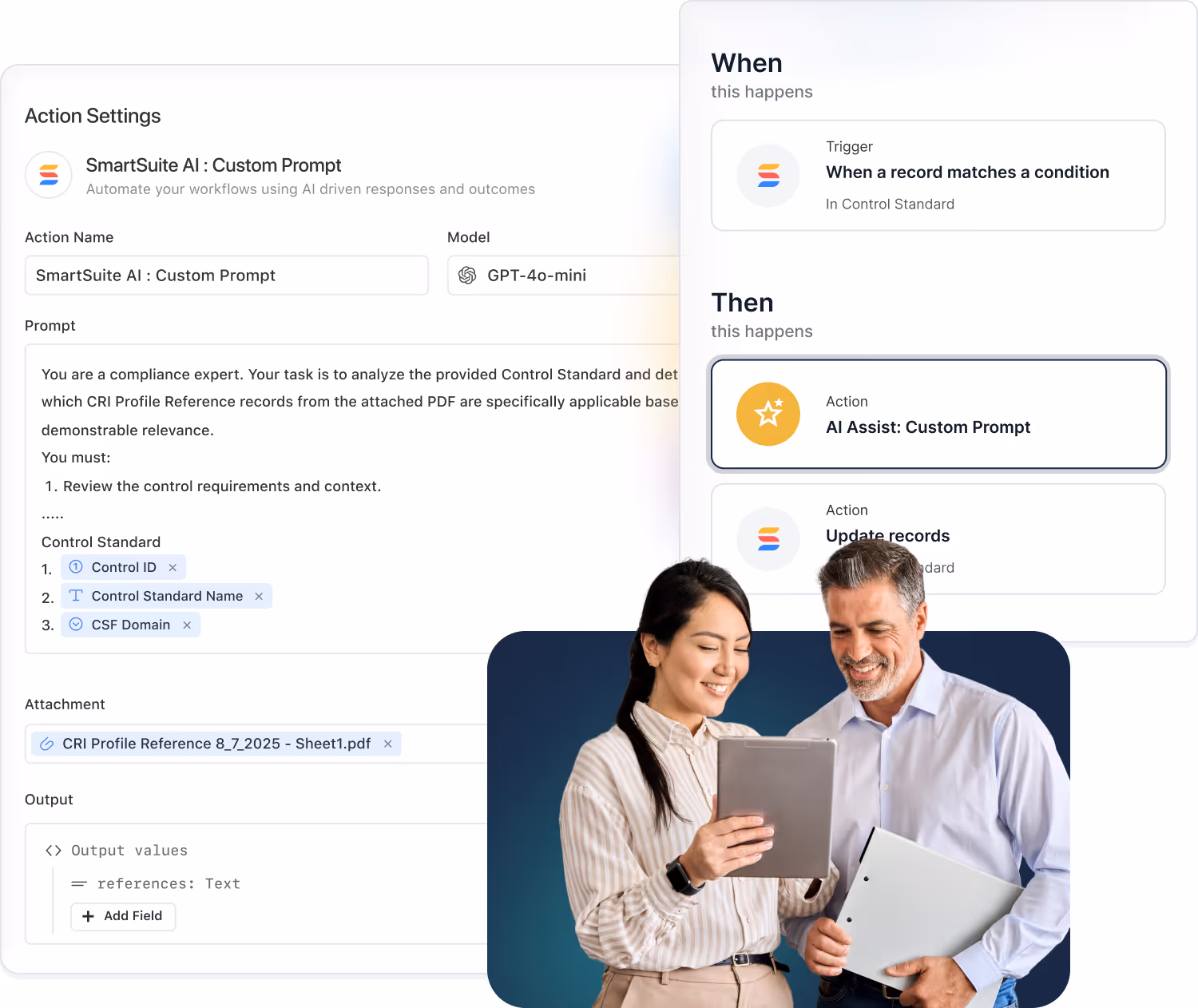Click the CSF Domain select-type icon
1198x1008 pixels.
[x=76, y=625]
